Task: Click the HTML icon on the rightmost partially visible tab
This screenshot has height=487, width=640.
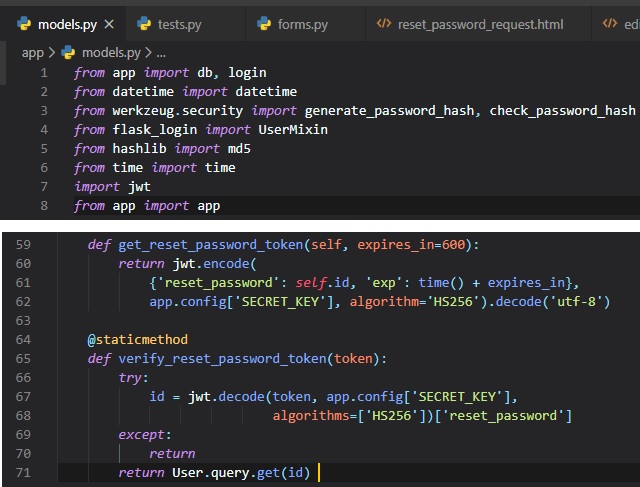Action: pos(609,23)
